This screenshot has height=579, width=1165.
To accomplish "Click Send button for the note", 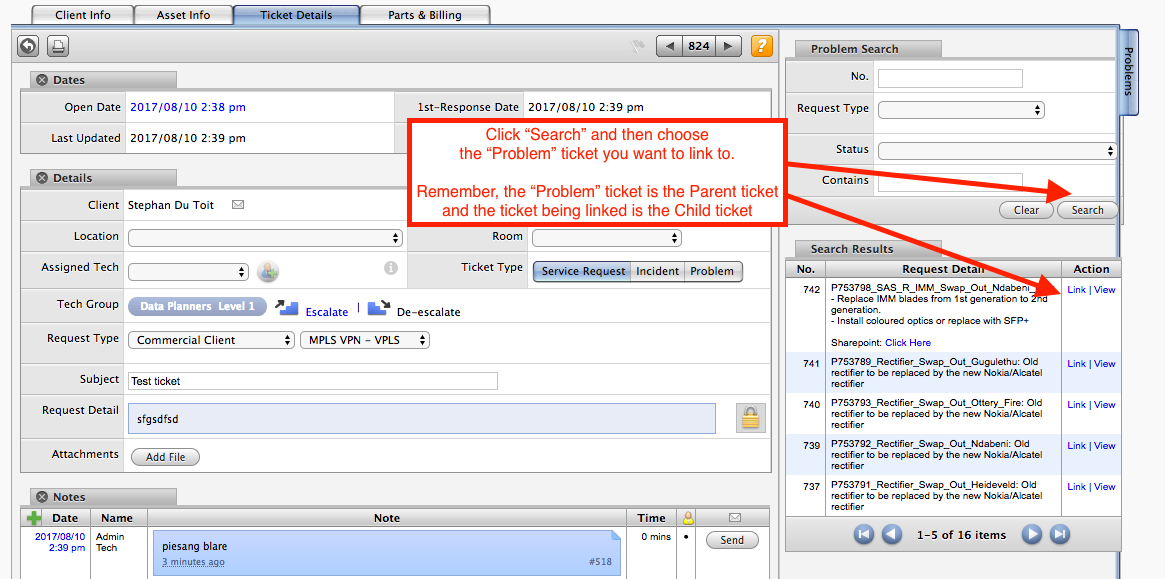I will 732,540.
